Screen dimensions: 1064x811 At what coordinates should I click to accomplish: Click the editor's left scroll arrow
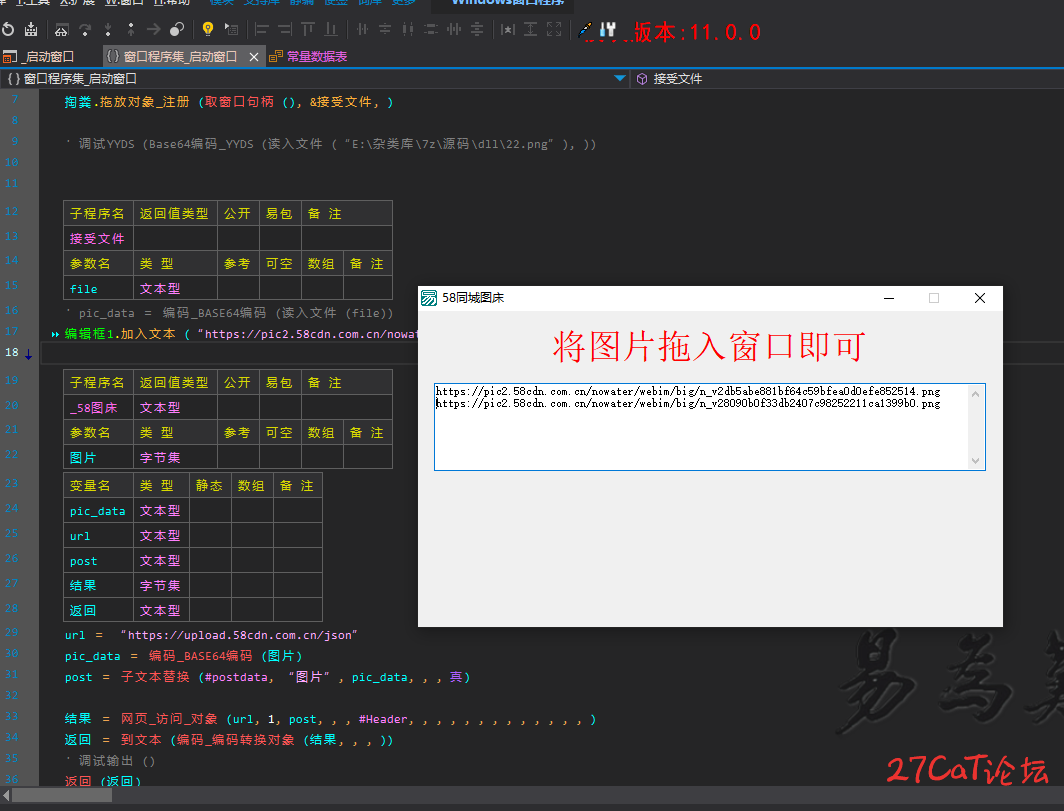pyautogui.click(x=6, y=795)
